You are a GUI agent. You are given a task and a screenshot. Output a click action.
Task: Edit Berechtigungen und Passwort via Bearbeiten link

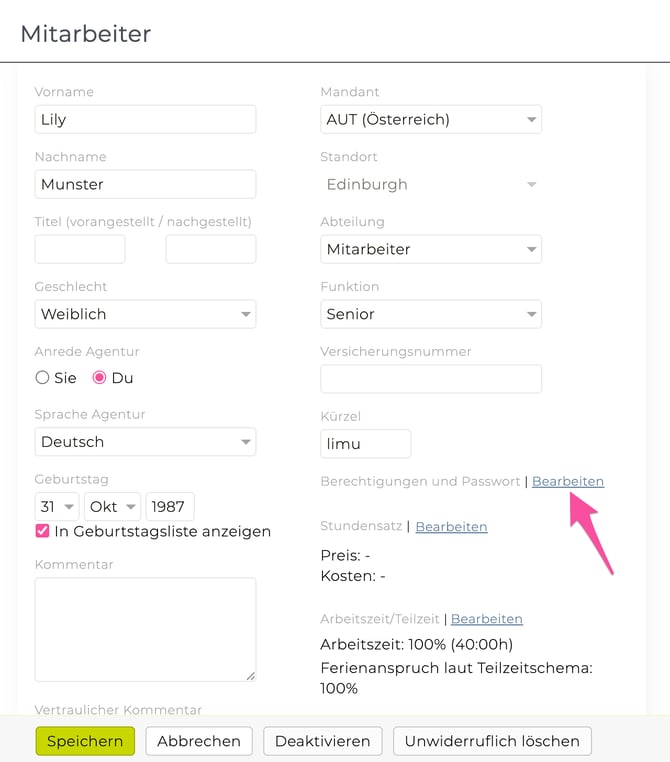(567, 481)
